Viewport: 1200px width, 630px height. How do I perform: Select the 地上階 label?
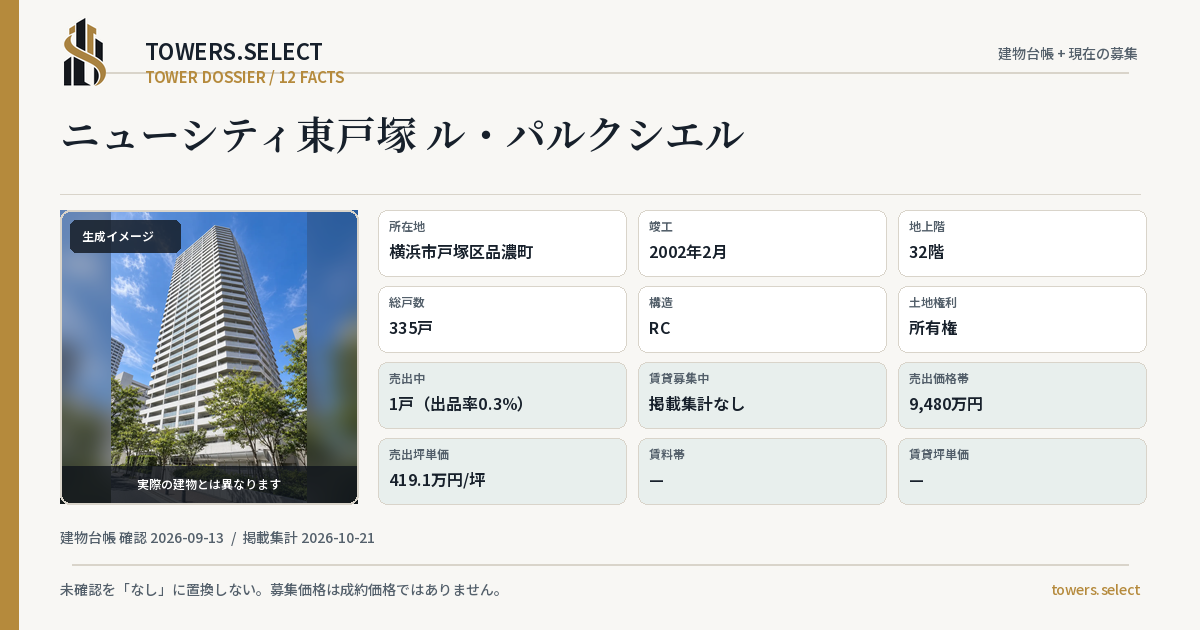pos(926,227)
